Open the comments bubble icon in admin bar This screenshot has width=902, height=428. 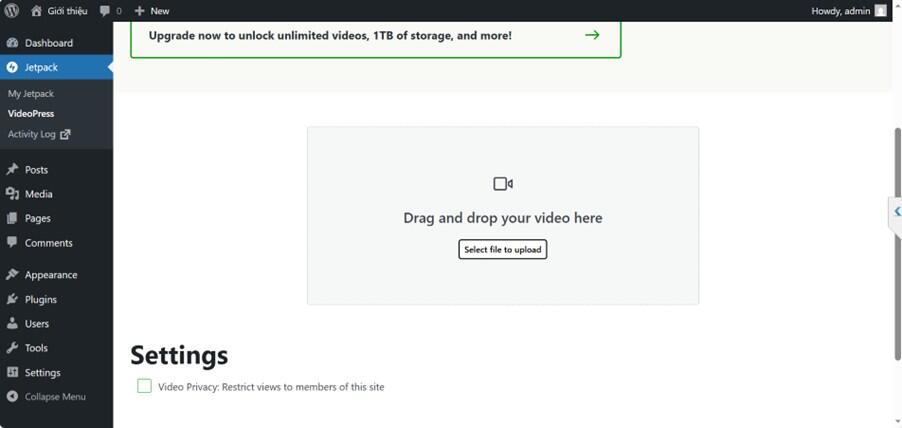105,11
